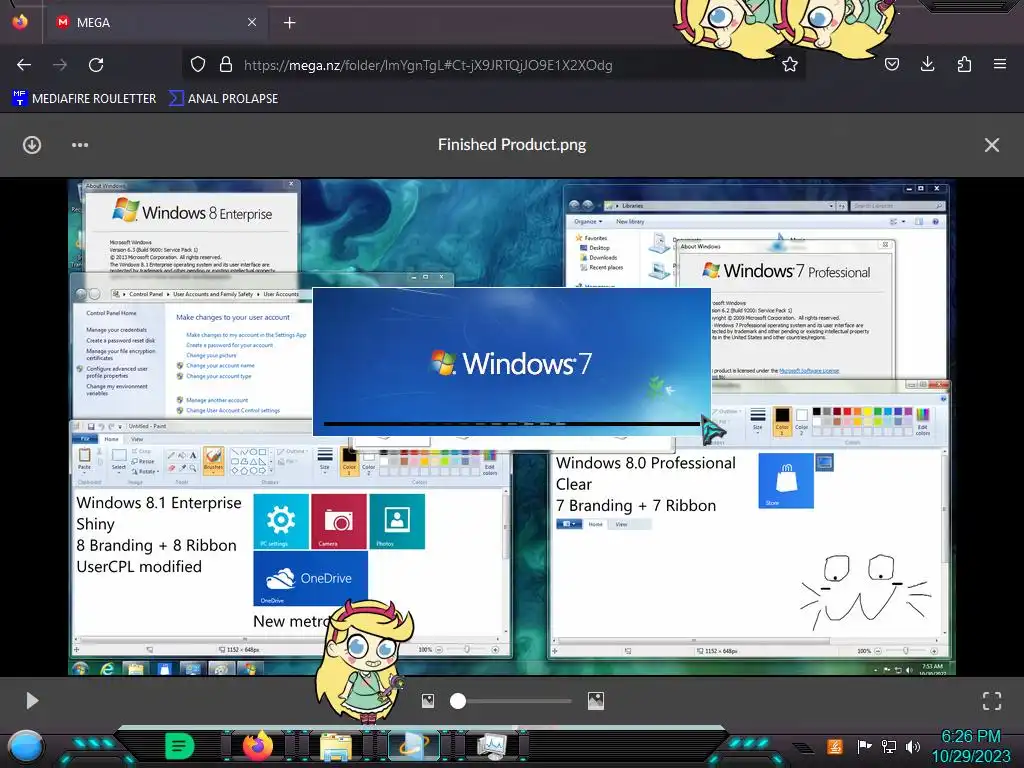This screenshot has width=1024, height=768.
Task: Download Finished Product.png from the viewer
Action: [32, 144]
